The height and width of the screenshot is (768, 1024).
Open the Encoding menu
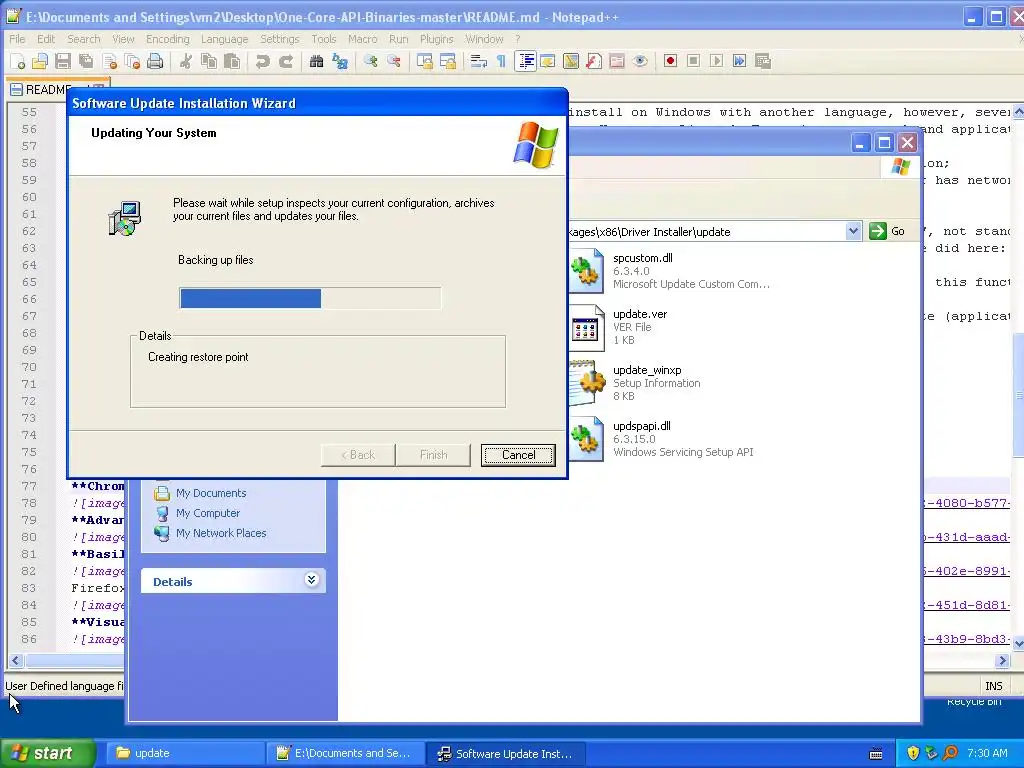[168, 39]
